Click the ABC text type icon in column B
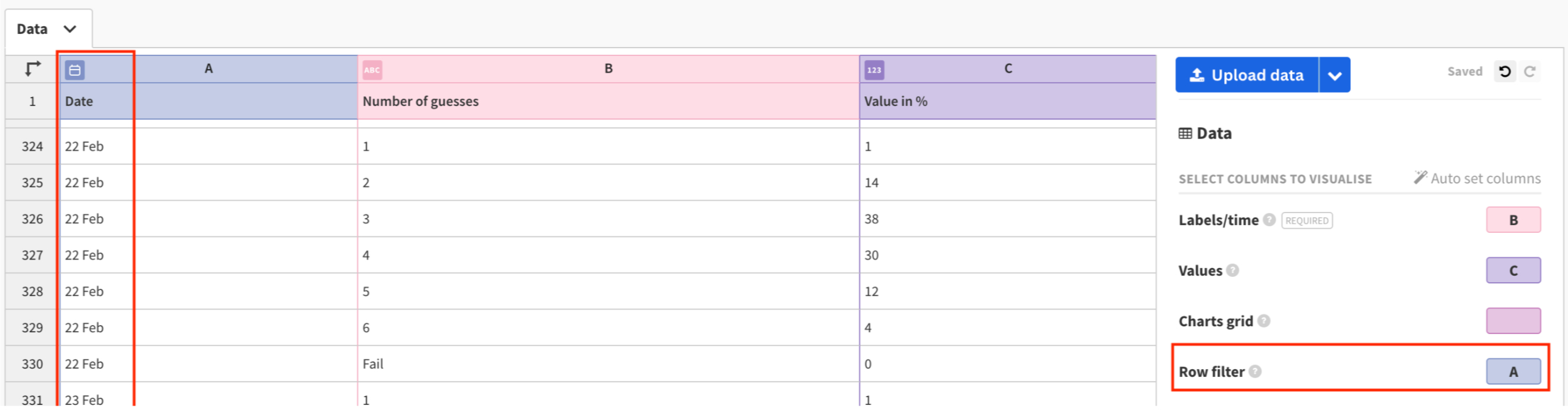Viewport: 1568px width, 418px height. 372,70
